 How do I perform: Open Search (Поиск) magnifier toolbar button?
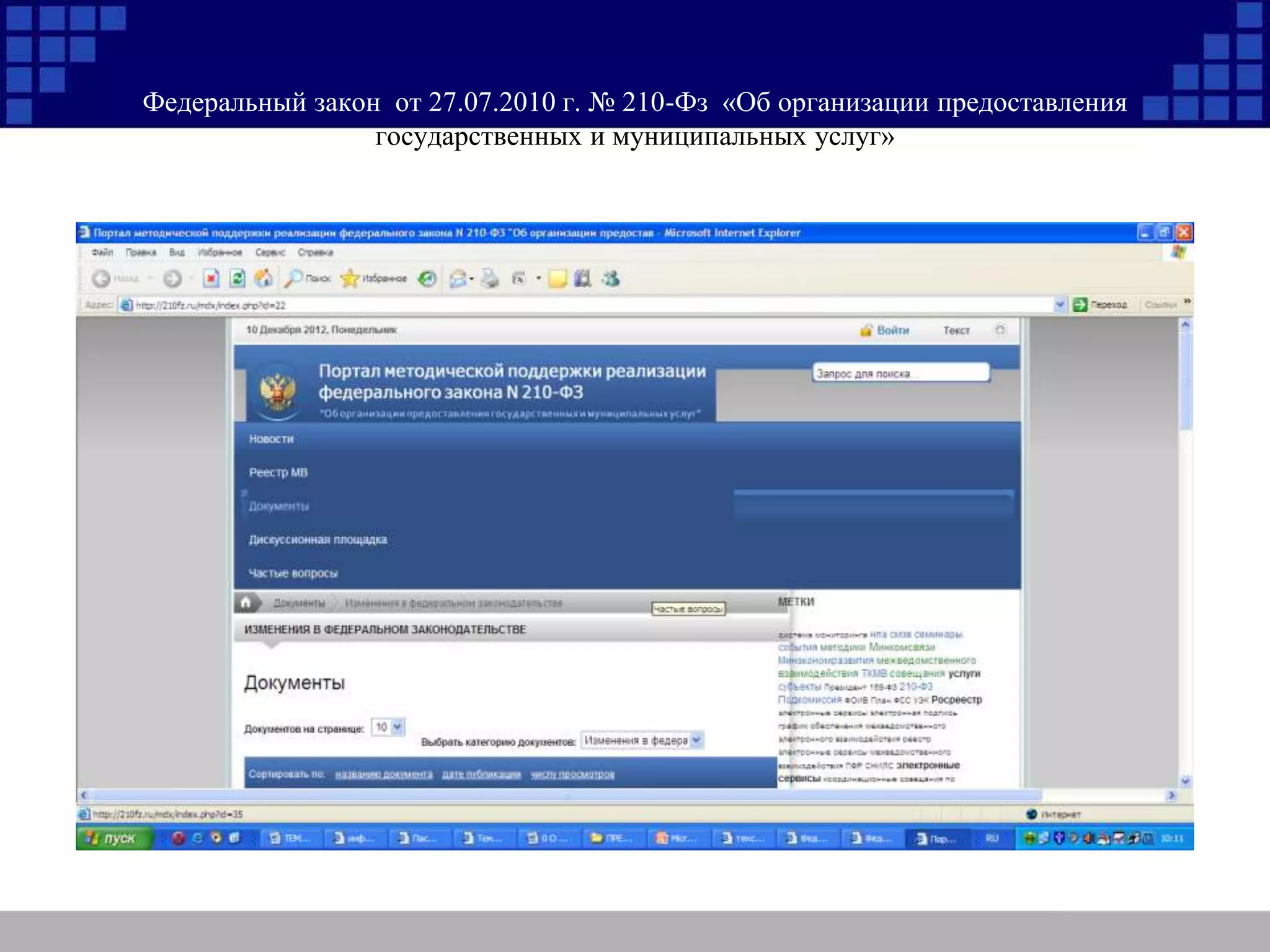(308, 279)
